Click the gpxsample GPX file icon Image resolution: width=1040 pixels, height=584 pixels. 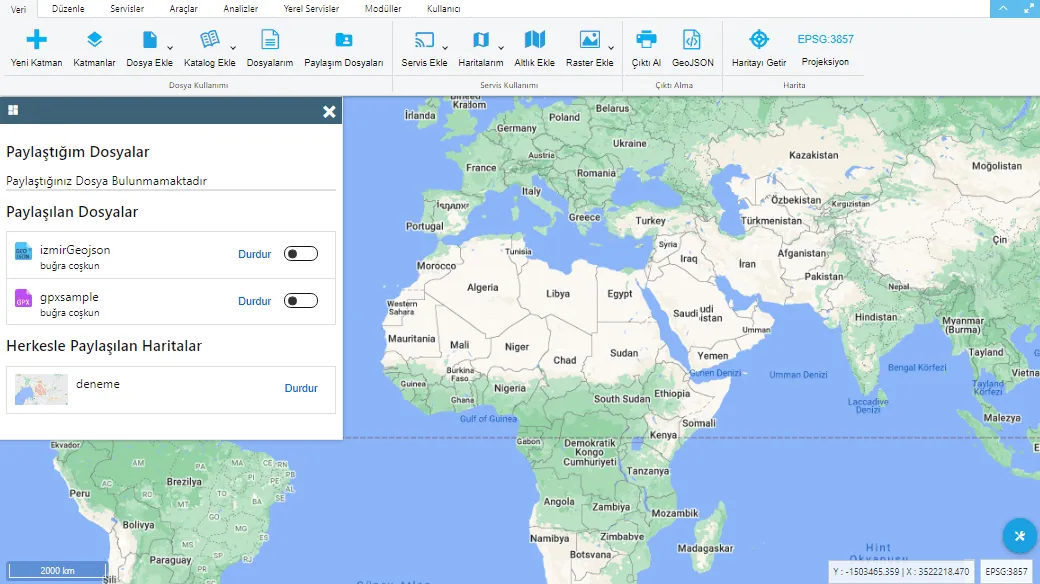click(x=23, y=298)
